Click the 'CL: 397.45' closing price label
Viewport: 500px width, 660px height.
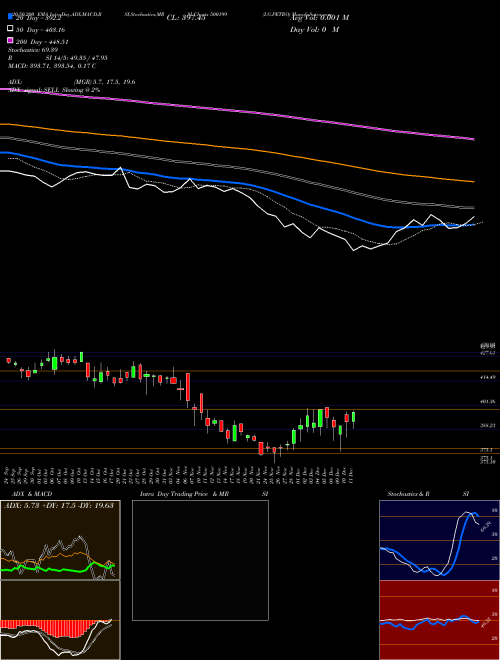186,18
